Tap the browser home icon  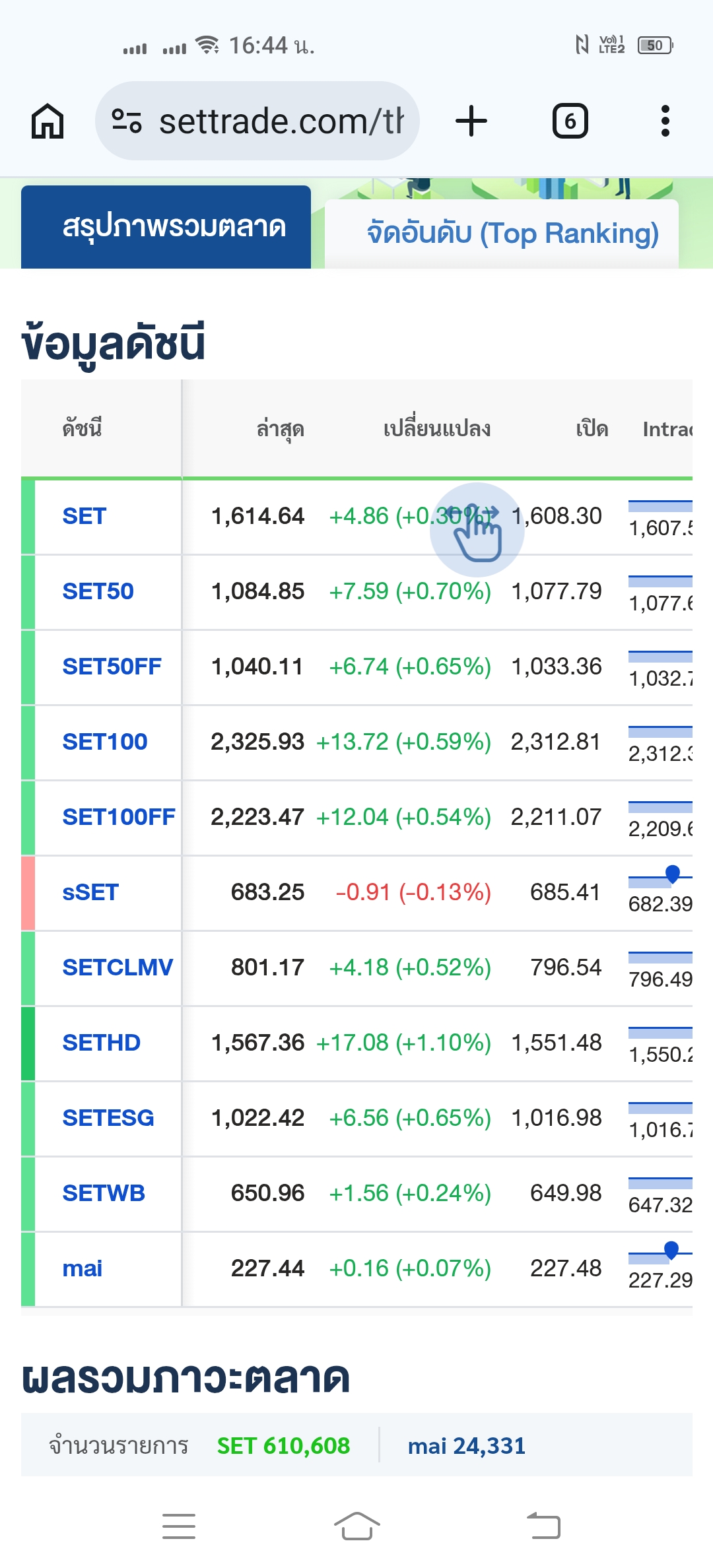(48, 121)
